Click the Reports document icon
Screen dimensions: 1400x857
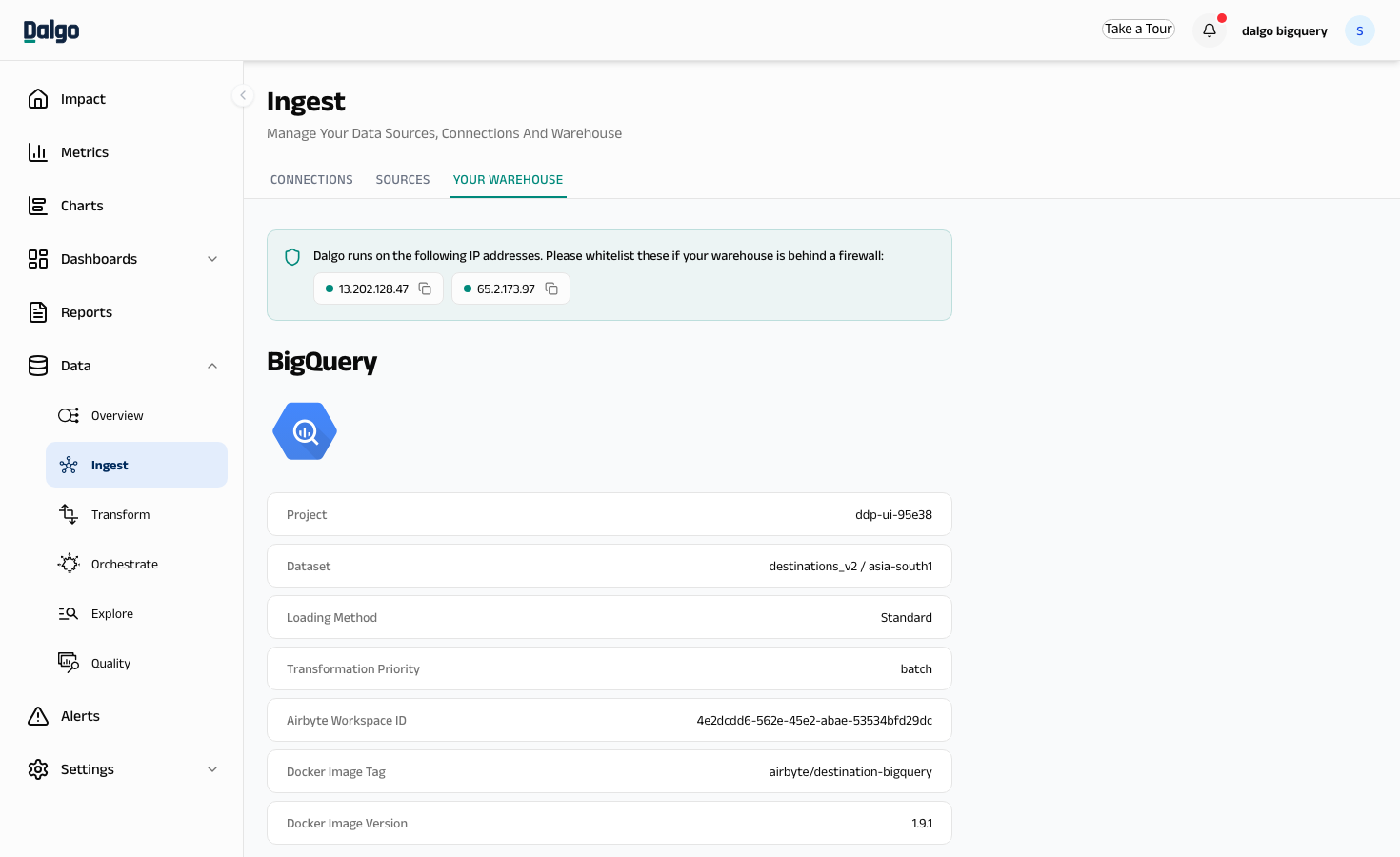point(38,312)
